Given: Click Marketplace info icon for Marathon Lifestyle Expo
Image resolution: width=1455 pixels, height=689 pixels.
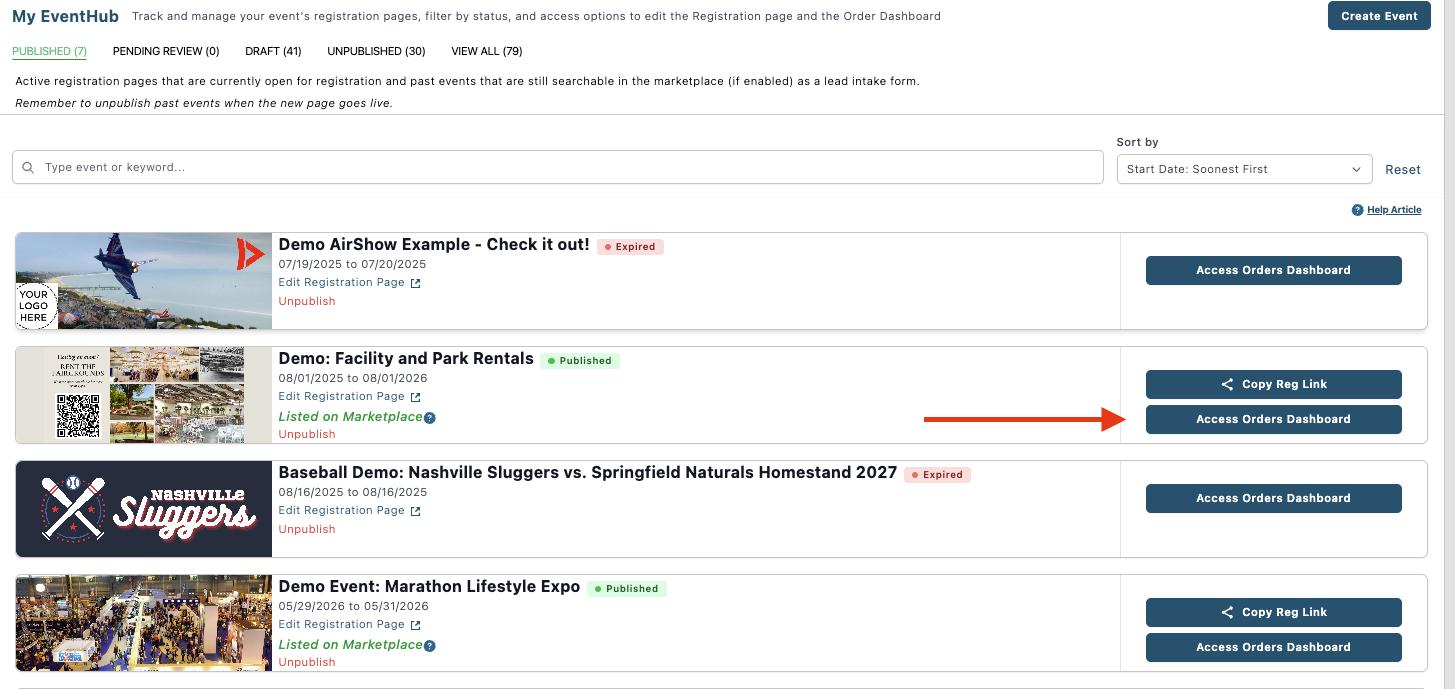Looking at the screenshot, I should click(x=430, y=645).
